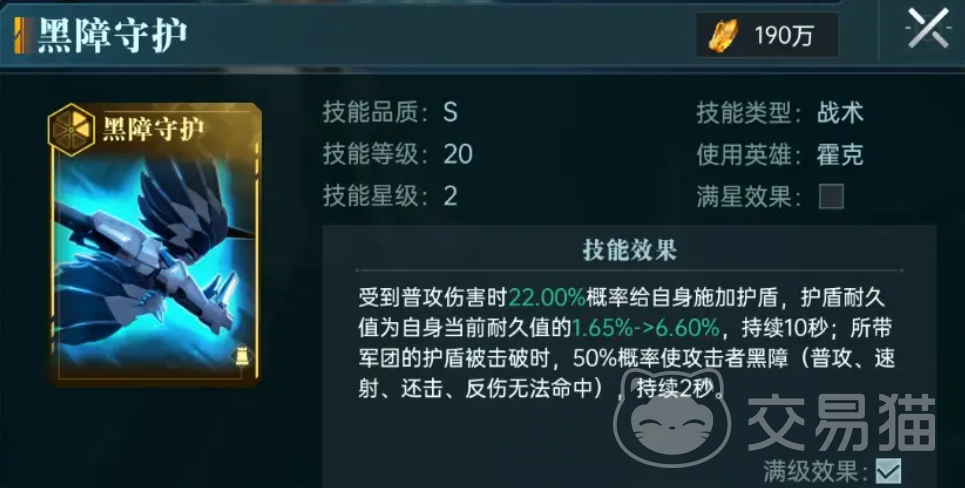Tap the 技能星级 value 2
The width and height of the screenshot is (965, 488).
point(450,196)
